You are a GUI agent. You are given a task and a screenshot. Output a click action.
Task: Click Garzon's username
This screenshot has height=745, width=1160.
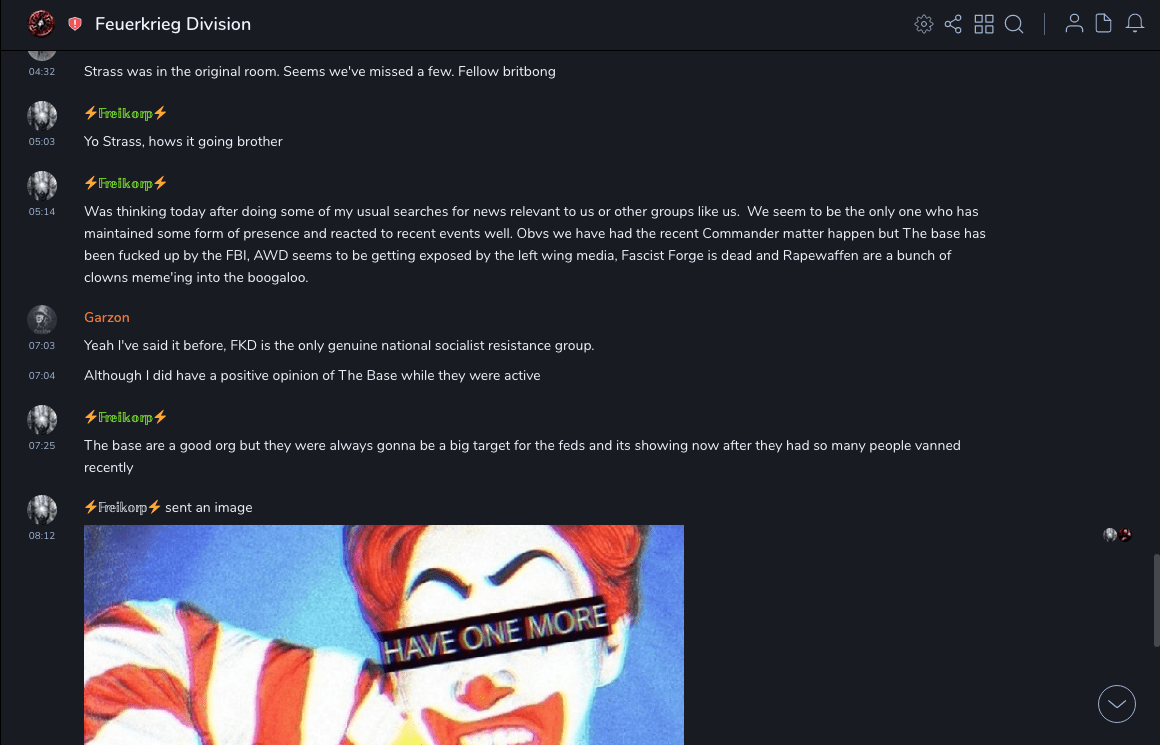click(107, 317)
